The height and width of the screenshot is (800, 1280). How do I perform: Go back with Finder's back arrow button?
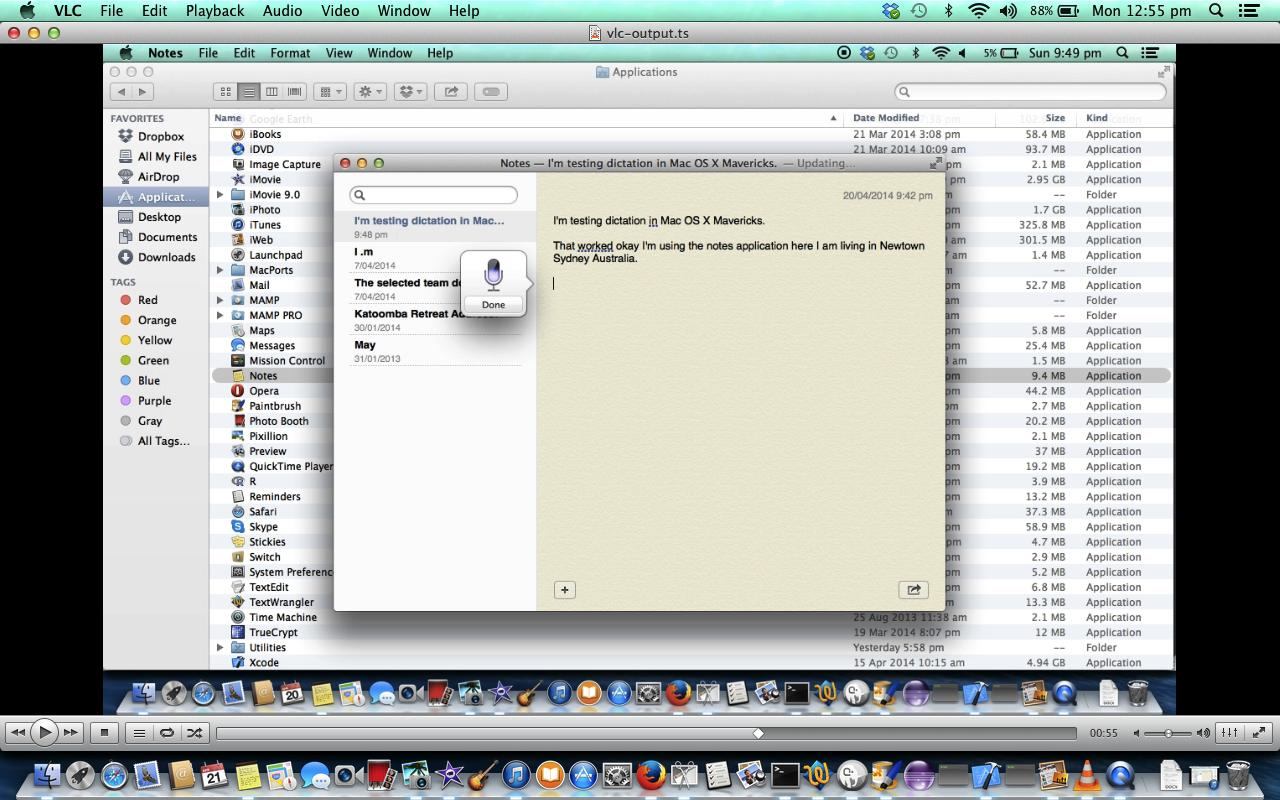122,91
